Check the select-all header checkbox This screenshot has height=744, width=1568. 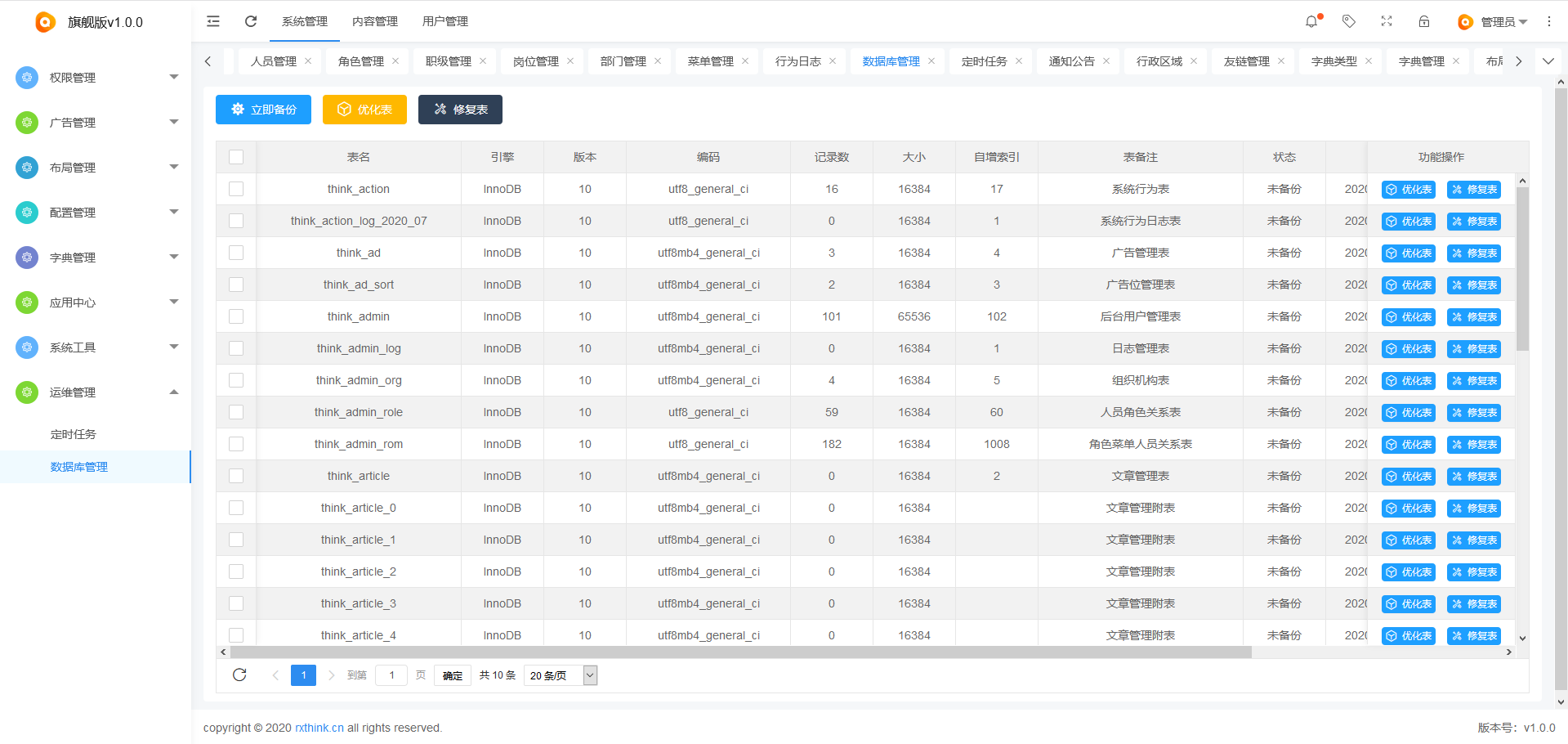click(236, 157)
